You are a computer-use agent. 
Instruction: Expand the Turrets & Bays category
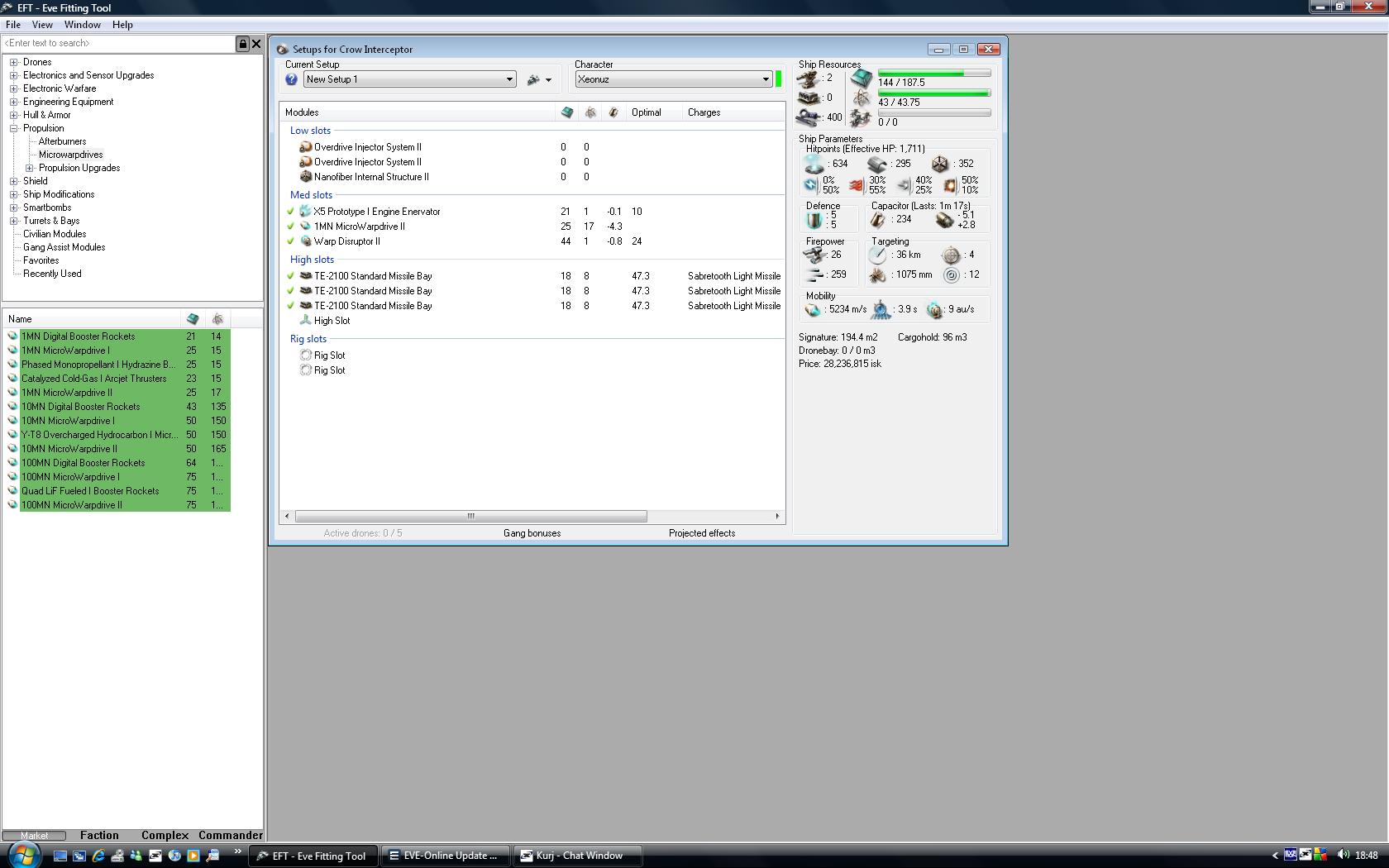14,221
